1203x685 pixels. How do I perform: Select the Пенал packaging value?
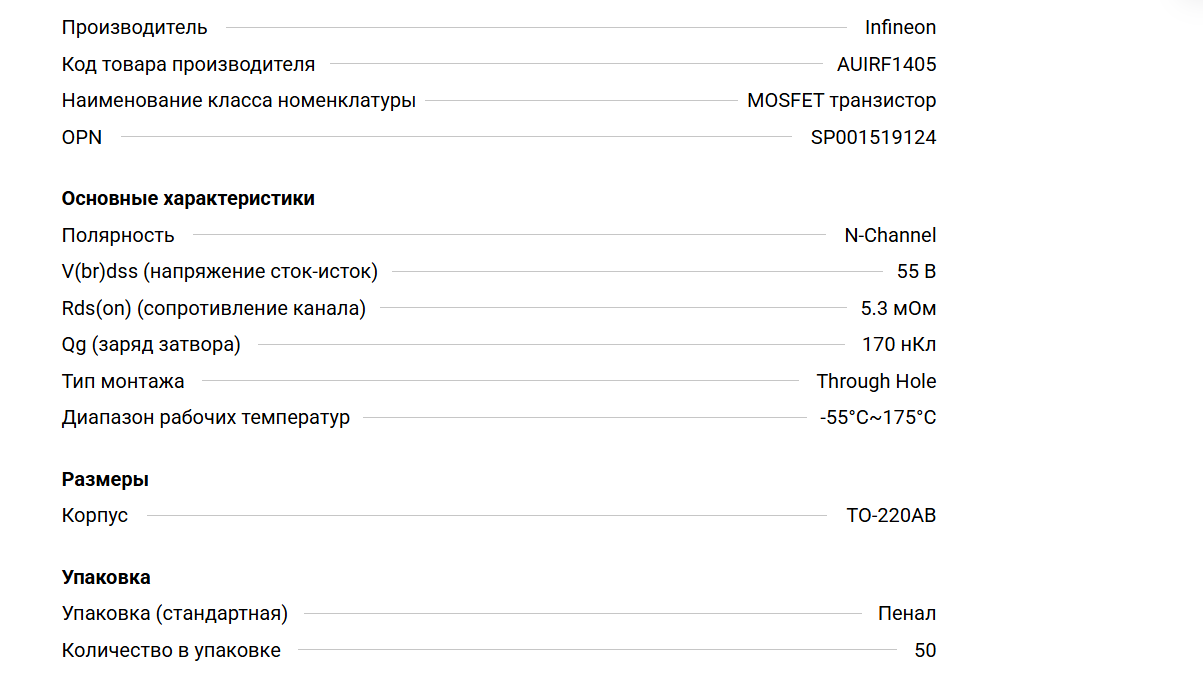pyautogui.click(x=907, y=614)
